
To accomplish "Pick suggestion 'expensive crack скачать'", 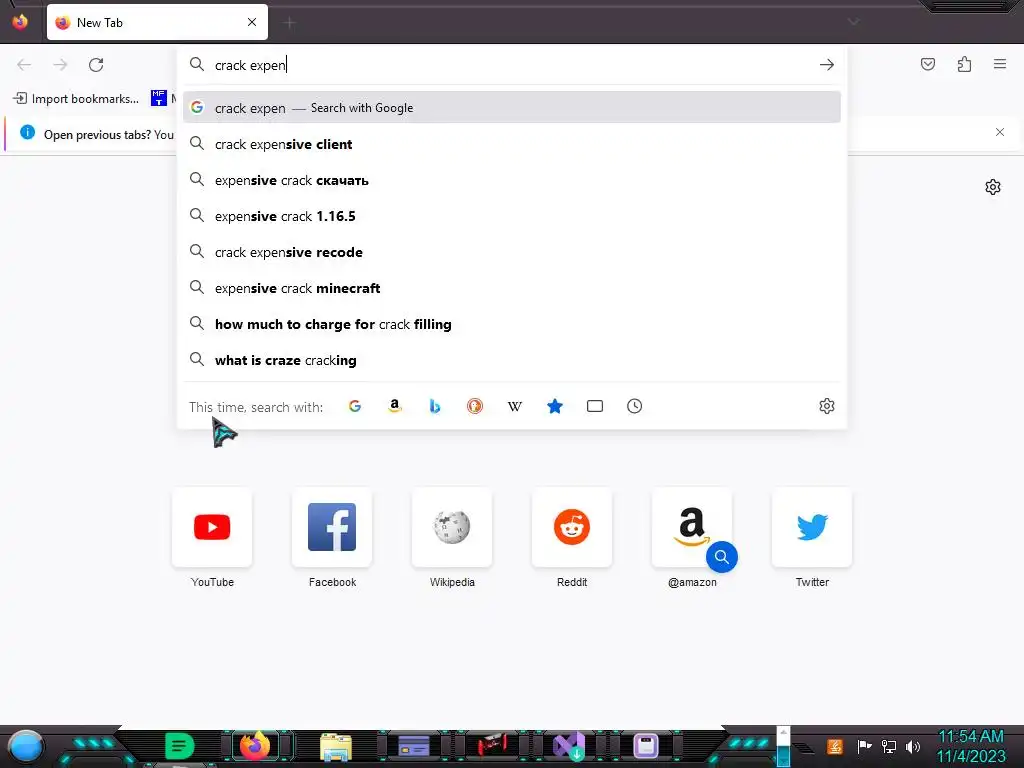I will click(x=511, y=180).
